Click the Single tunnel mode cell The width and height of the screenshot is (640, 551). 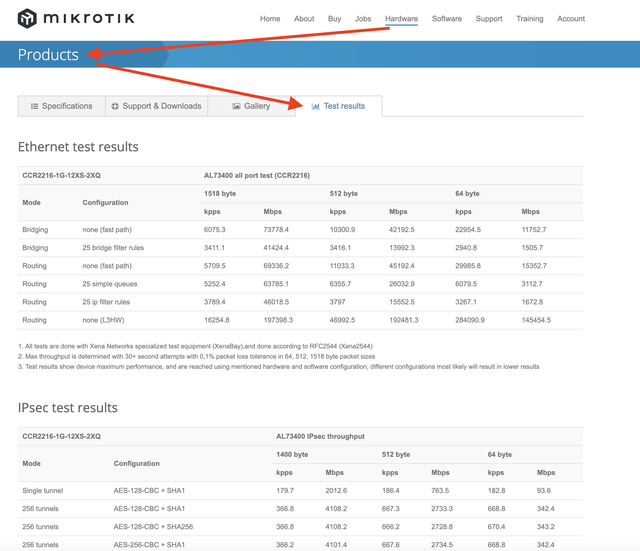point(43,491)
